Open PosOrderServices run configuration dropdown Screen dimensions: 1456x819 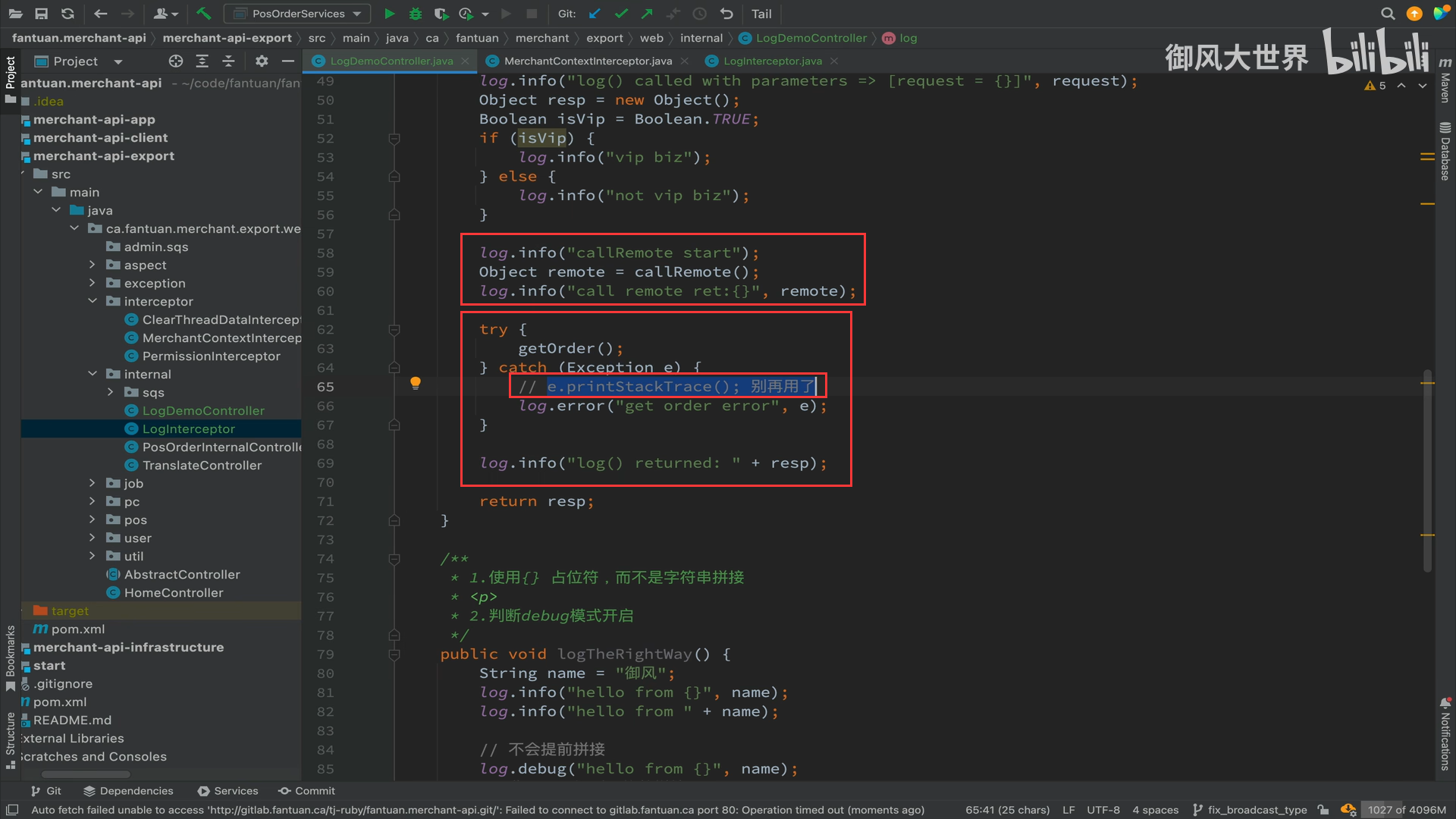pyautogui.click(x=297, y=14)
